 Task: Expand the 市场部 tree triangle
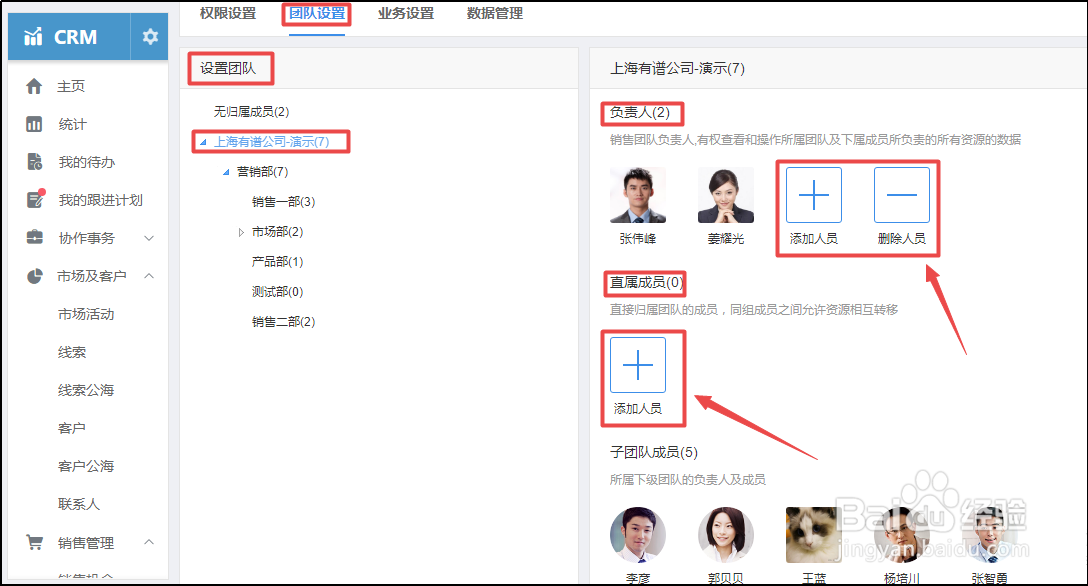[x=241, y=232]
